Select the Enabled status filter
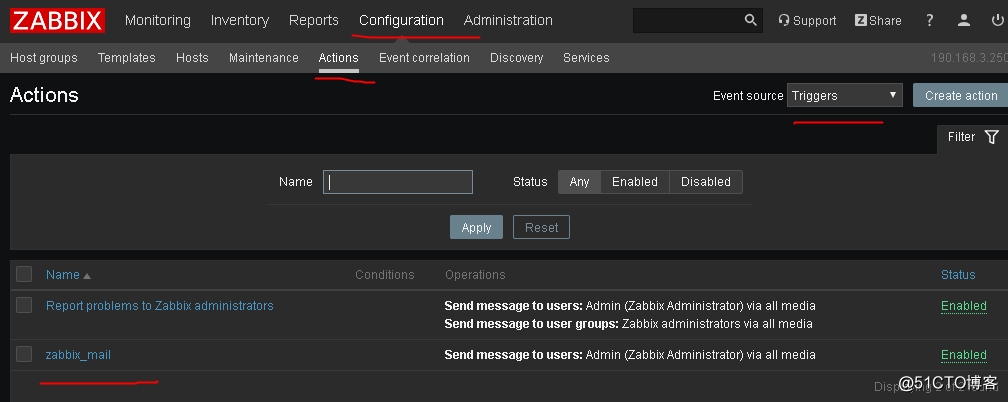1008x402 pixels. point(635,182)
